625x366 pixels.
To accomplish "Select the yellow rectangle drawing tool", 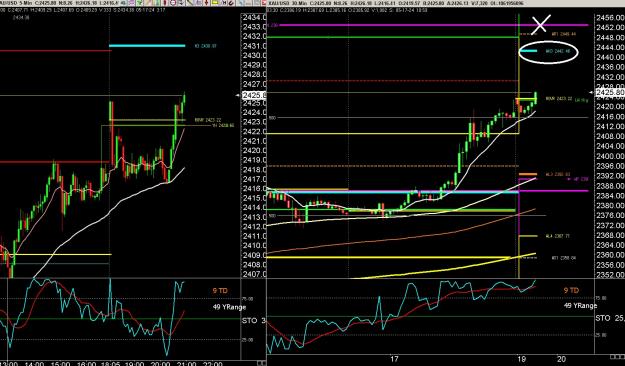I will click(215, 2).
